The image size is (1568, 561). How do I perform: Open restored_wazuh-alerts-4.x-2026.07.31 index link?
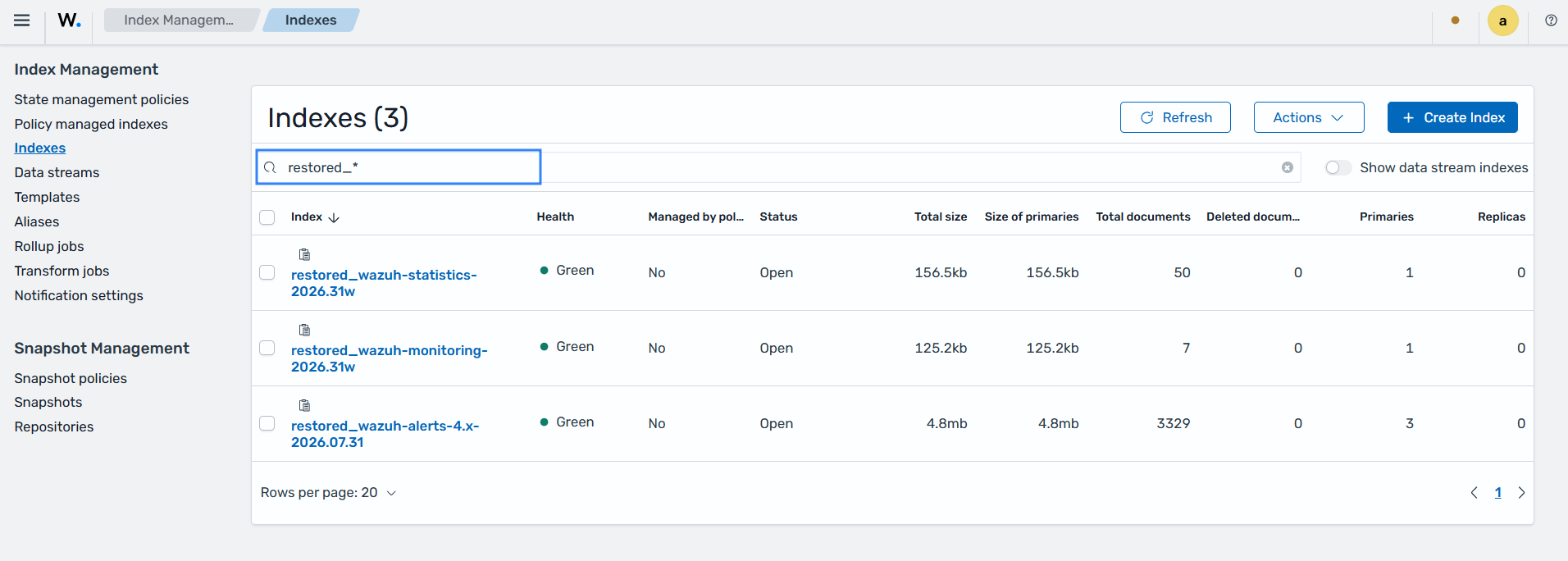coord(385,434)
